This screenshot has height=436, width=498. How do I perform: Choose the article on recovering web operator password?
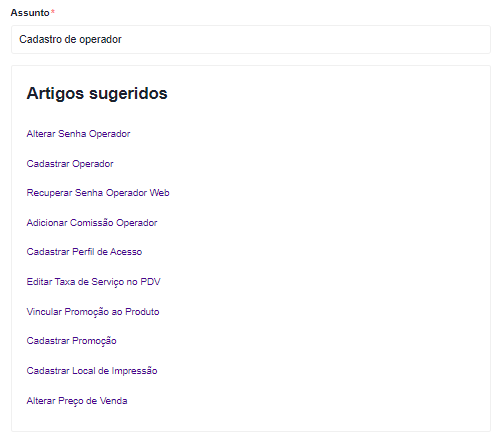98,193
